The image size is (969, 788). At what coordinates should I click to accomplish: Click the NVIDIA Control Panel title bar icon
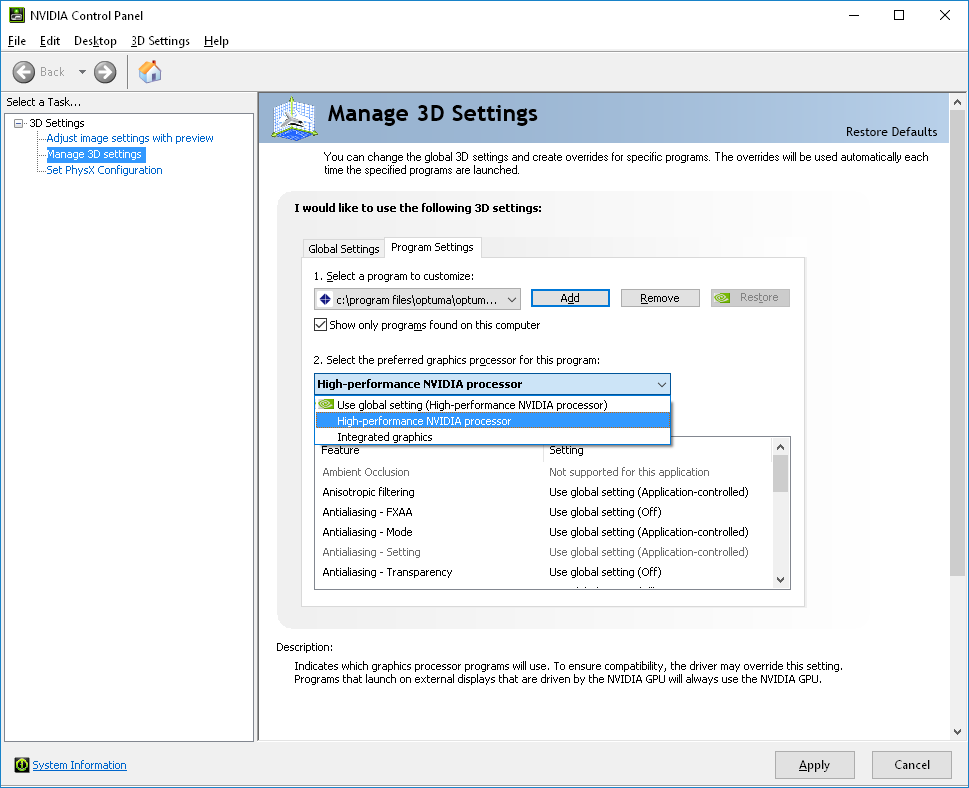[17, 15]
